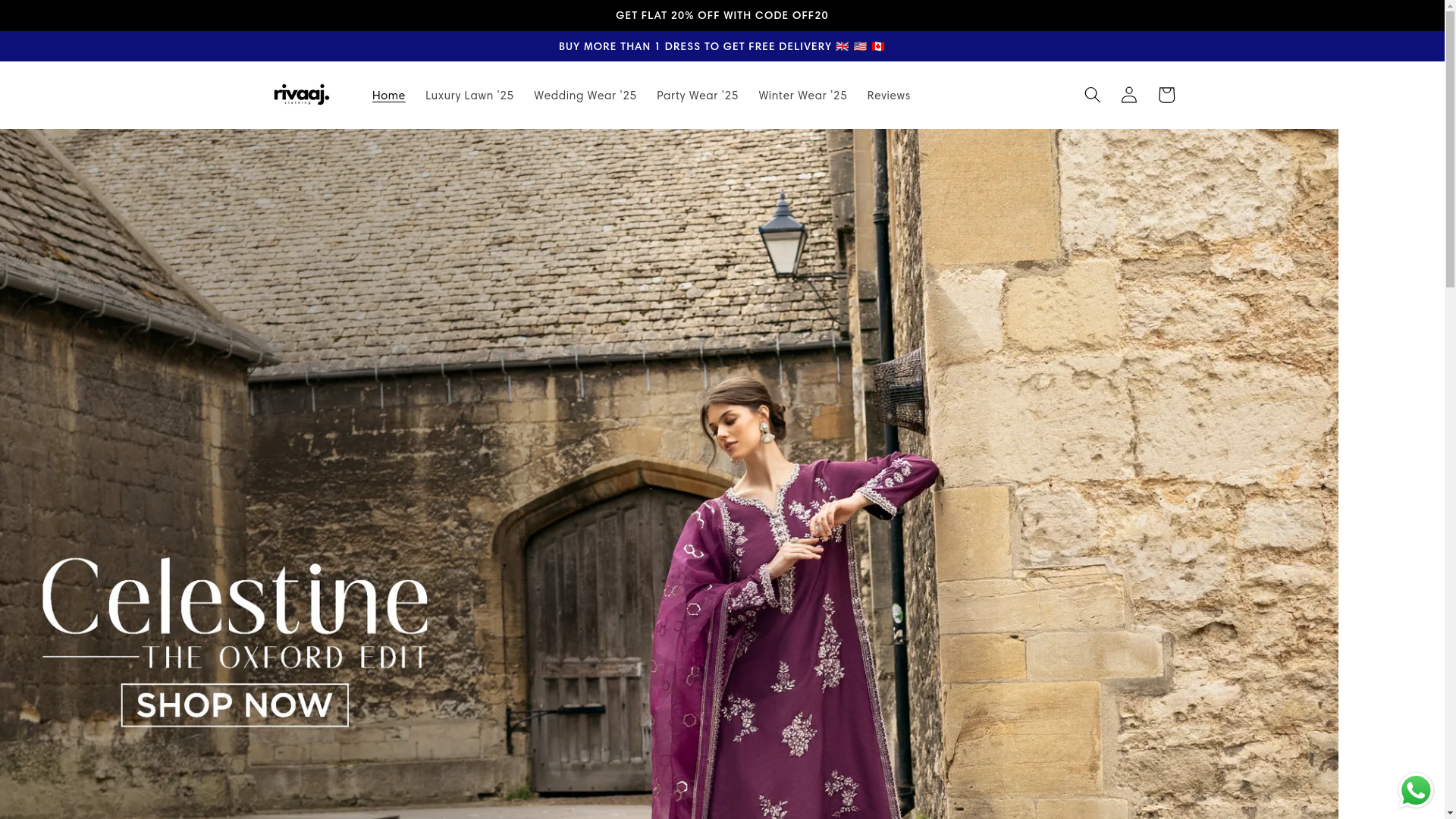Open the search magnifier icon
Screen dimensions: 1456x819
[x=1092, y=95]
